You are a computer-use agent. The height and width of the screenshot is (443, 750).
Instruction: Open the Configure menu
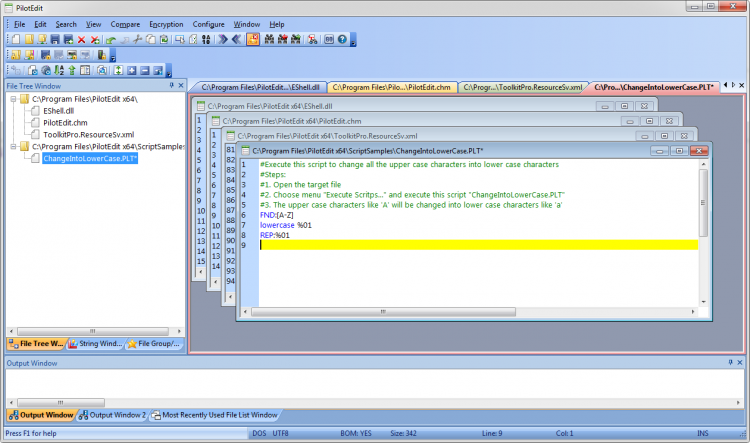tap(209, 24)
